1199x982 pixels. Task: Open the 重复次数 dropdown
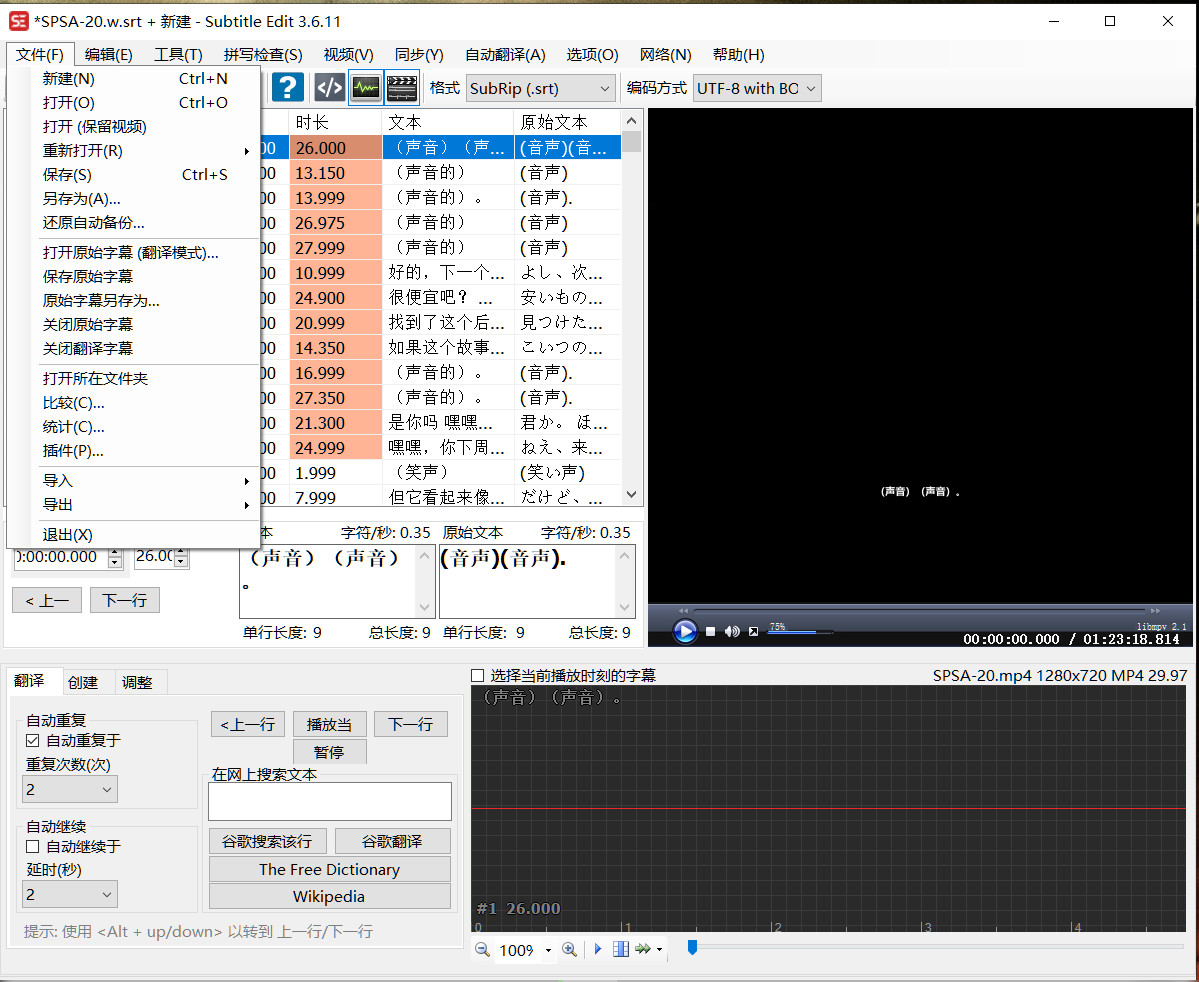(x=70, y=789)
